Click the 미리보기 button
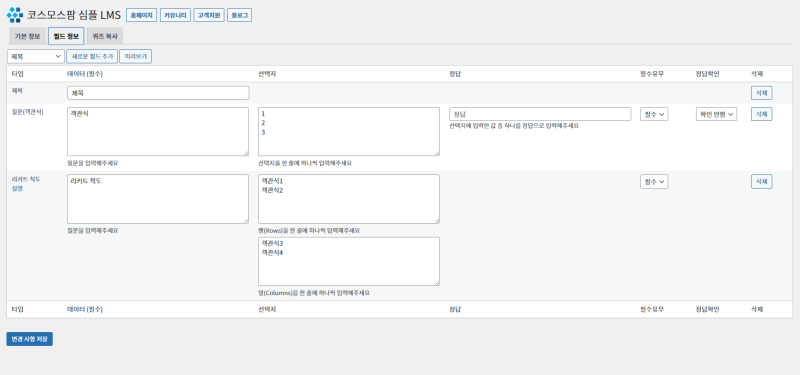Viewport: 800px width, 375px height. coord(135,56)
